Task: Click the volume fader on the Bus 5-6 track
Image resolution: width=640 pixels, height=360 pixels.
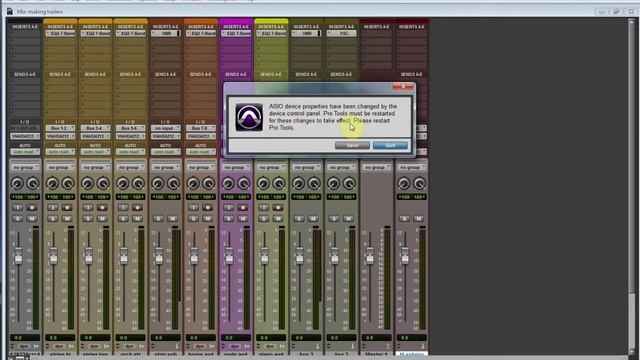Action: (124, 255)
